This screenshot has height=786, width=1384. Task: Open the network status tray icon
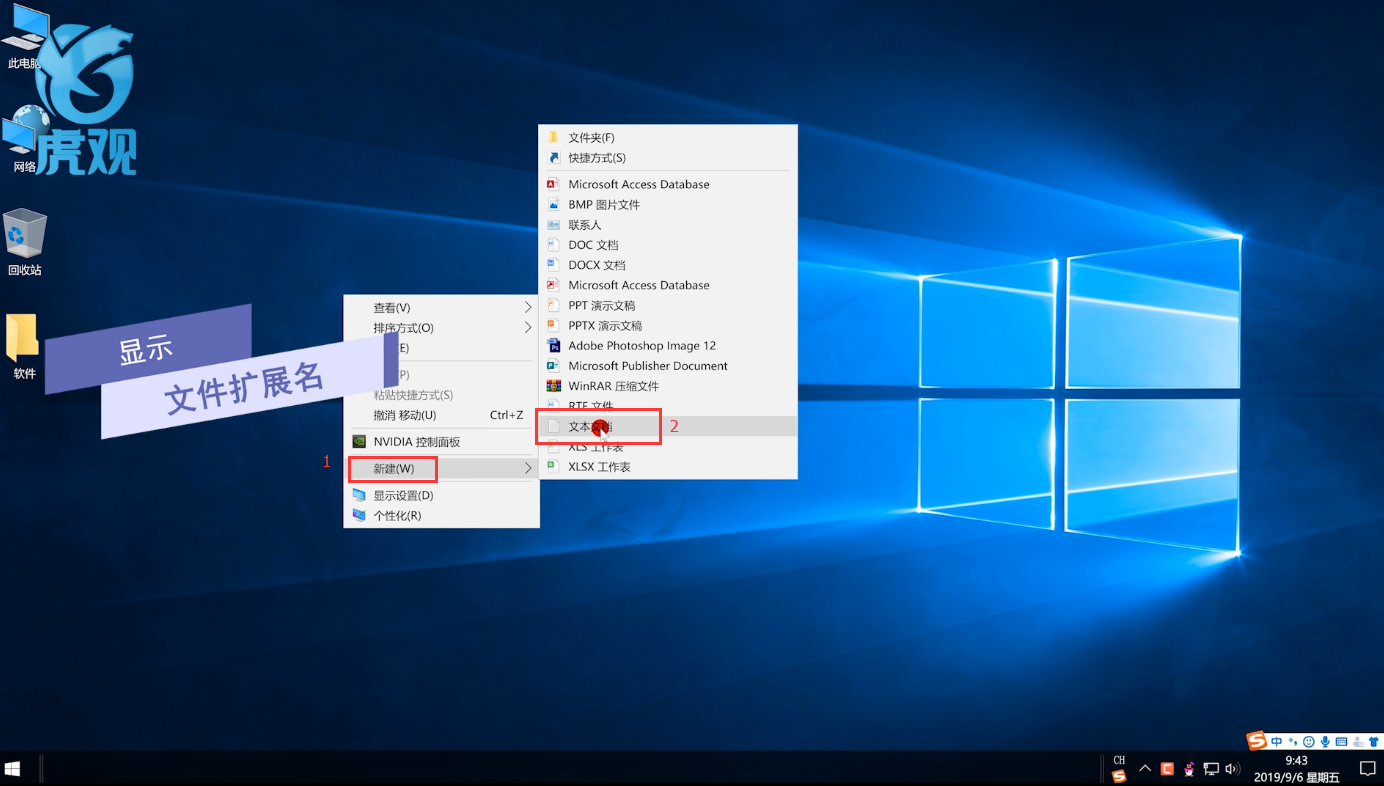[x=1211, y=769]
